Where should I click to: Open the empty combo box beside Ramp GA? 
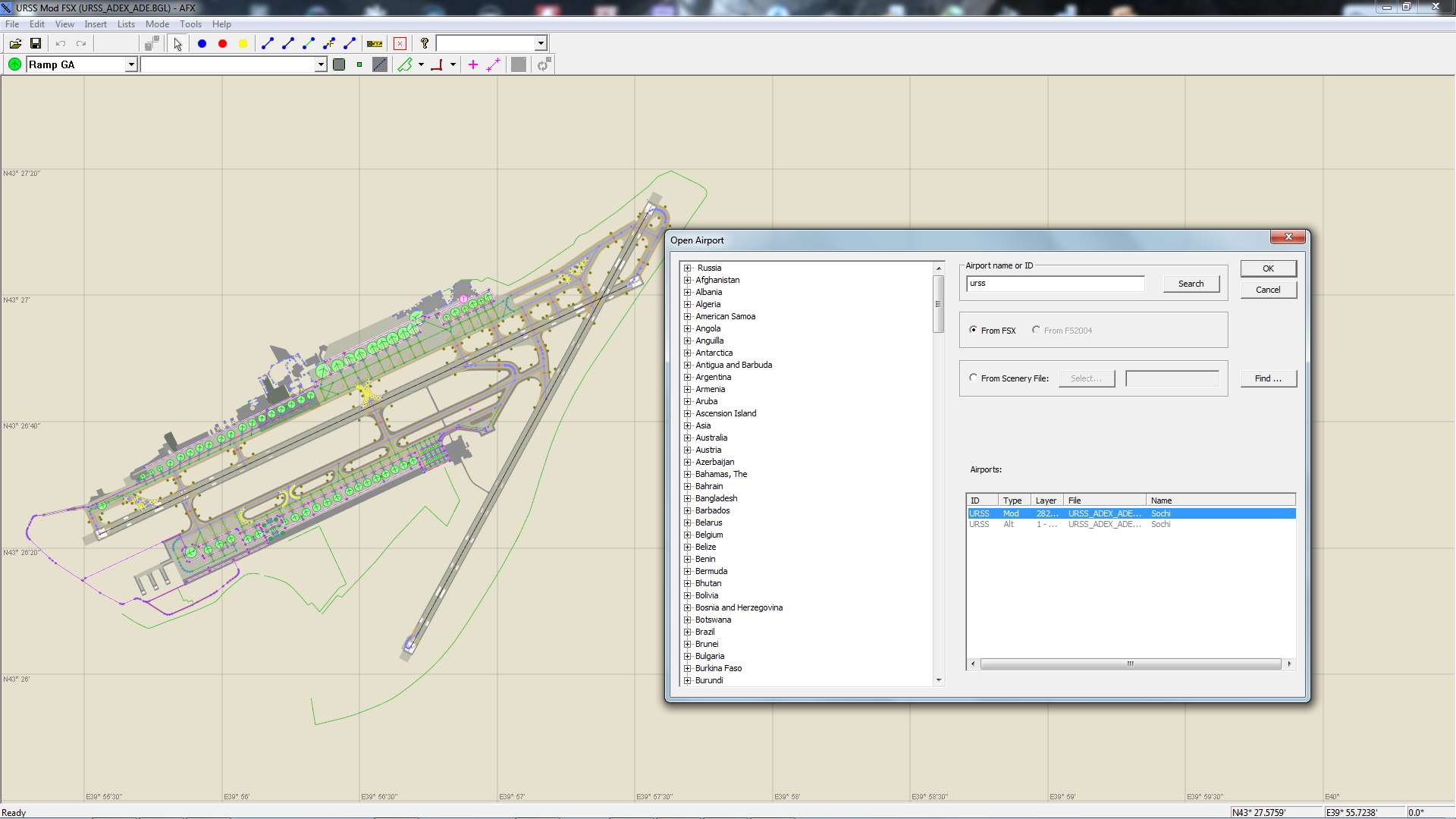(321, 64)
